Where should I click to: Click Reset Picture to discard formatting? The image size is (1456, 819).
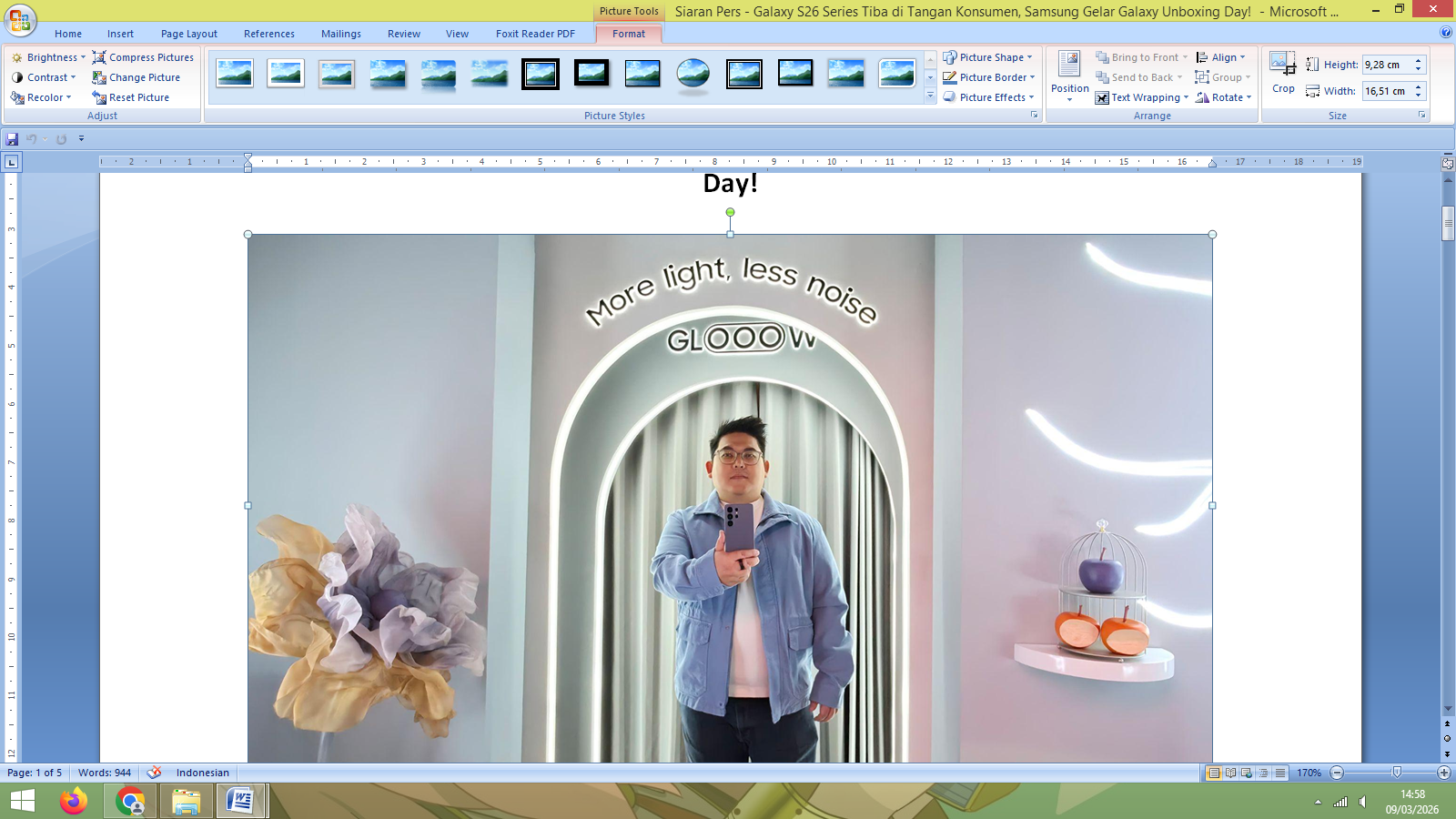[x=131, y=97]
